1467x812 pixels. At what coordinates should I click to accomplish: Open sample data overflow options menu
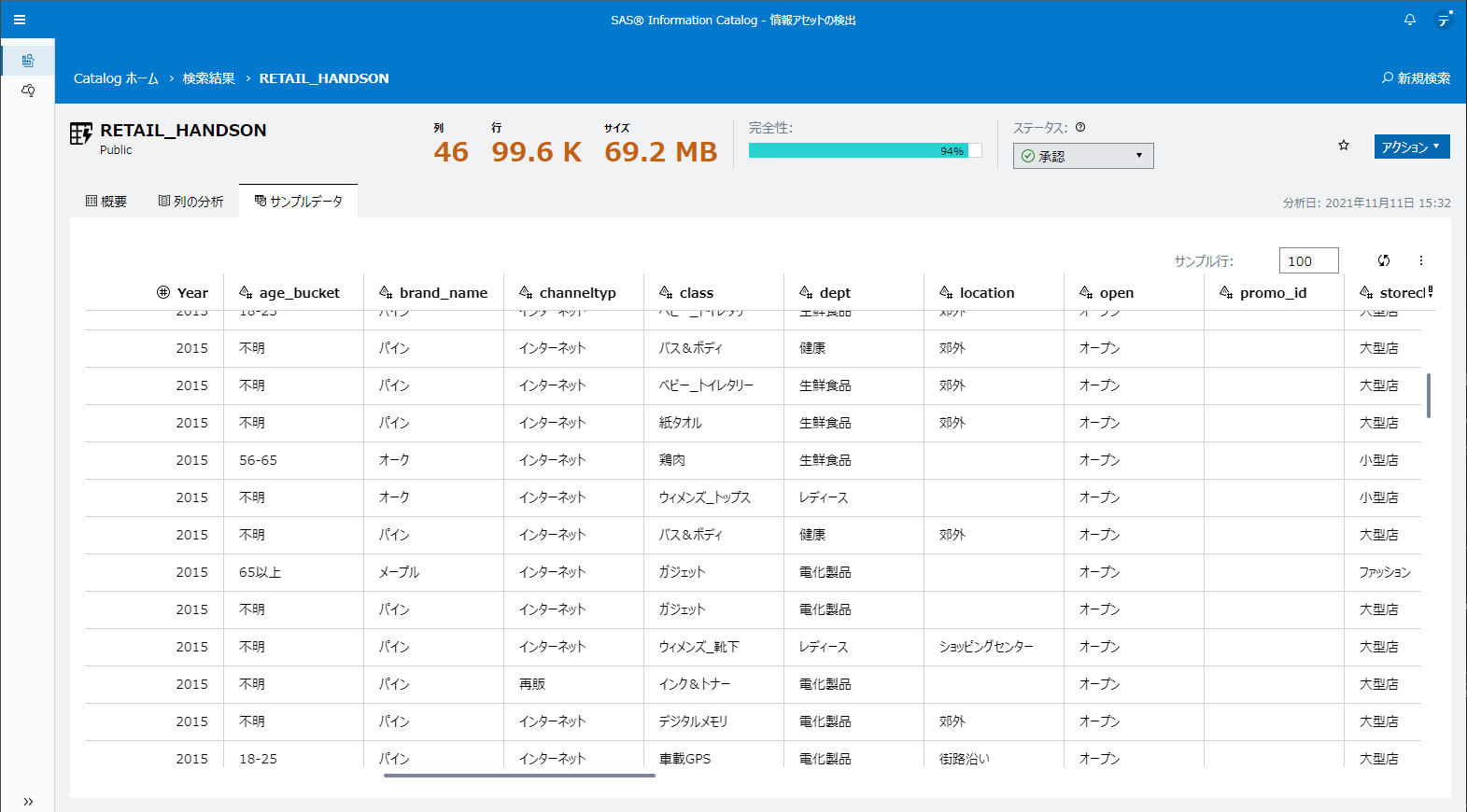1421,260
